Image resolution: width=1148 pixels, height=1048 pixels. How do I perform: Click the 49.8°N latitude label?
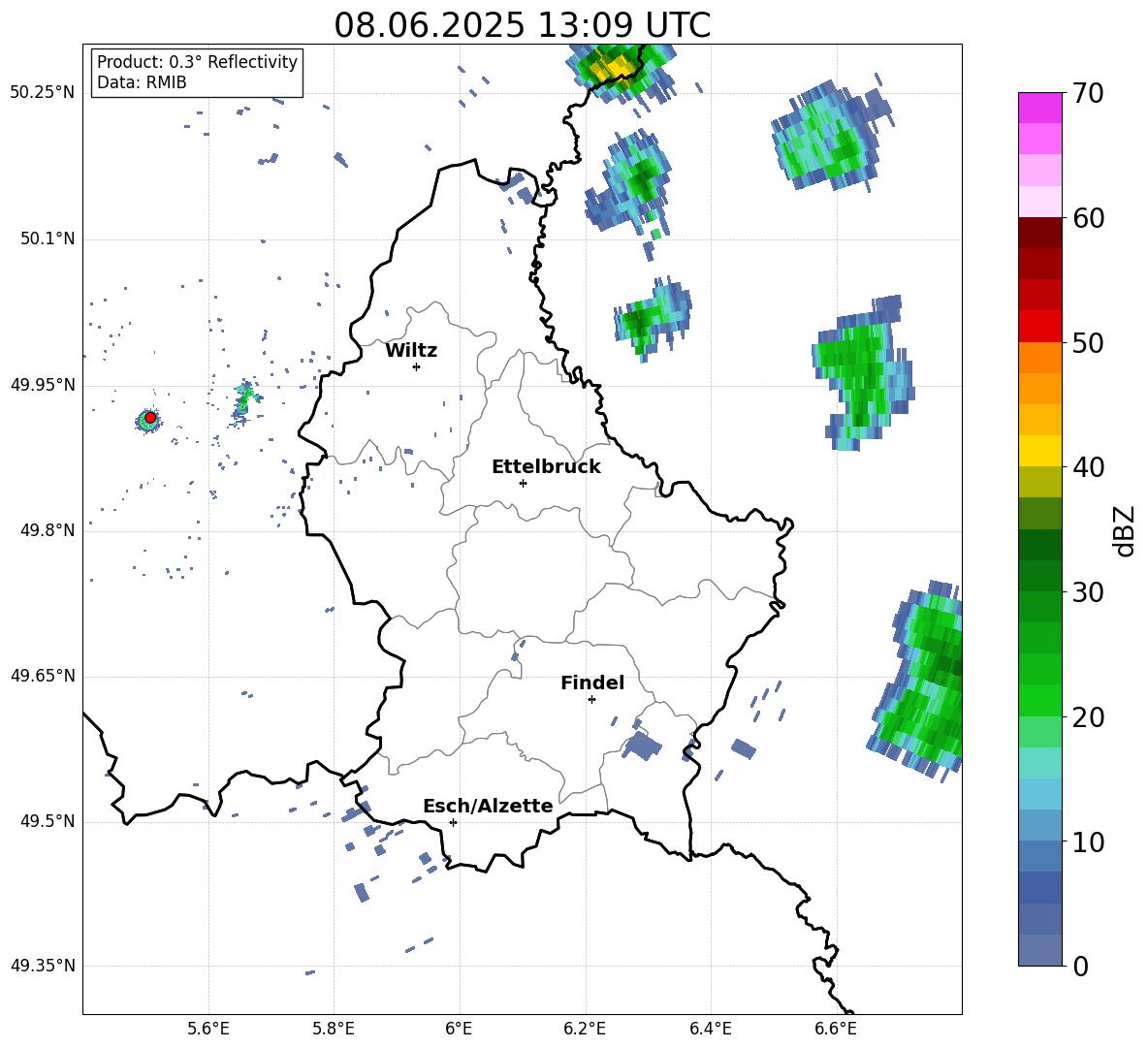(47, 530)
